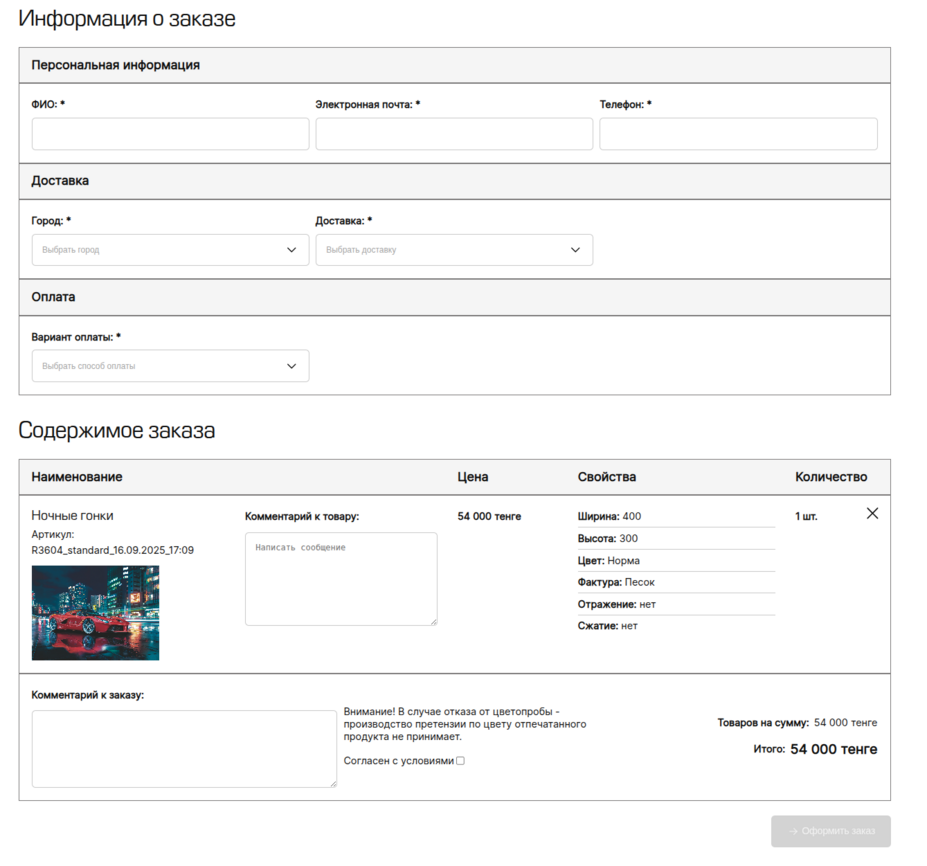The height and width of the screenshot is (866, 927).
Task: Click the Комментарий к товару text area
Action: [x=341, y=579]
